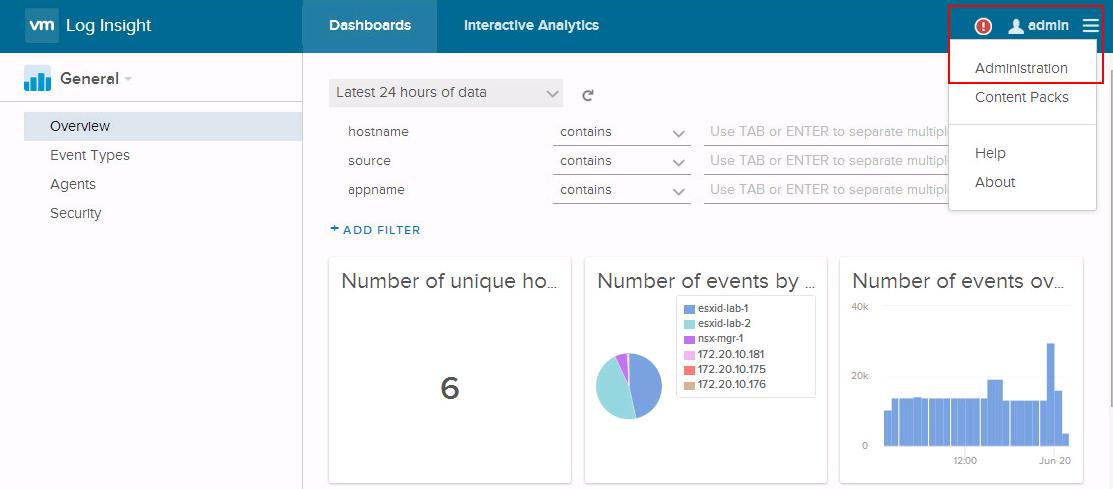Expand the time range dropdown

point(446,93)
